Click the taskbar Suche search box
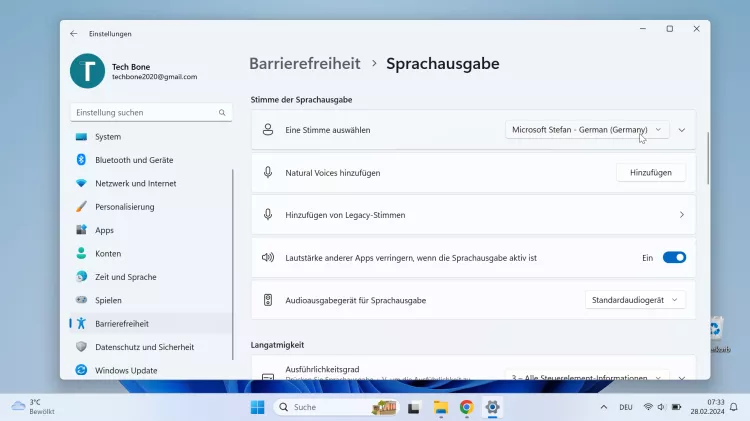Image resolution: width=750 pixels, height=421 pixels. [337, 407]
